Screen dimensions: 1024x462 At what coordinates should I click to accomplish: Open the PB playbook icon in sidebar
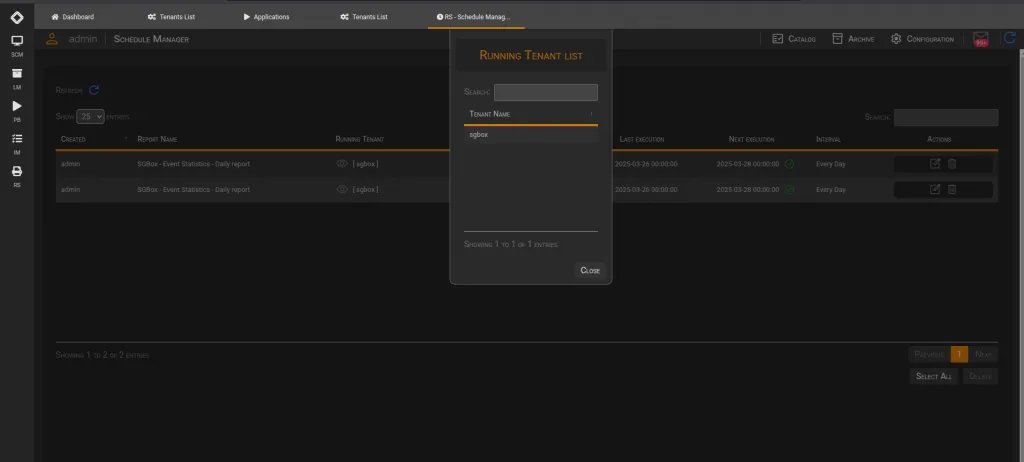point(17,110)
